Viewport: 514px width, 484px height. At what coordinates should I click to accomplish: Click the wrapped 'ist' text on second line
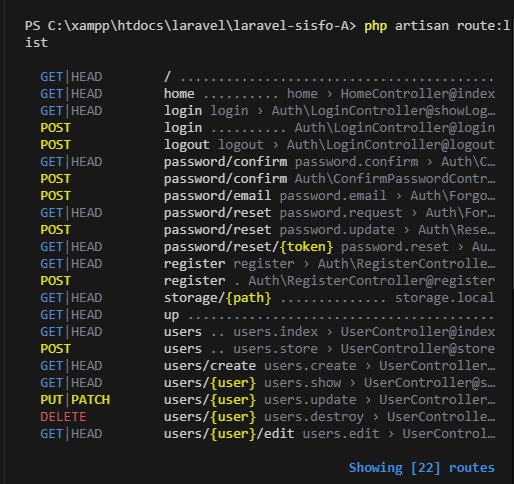point(36,43)
